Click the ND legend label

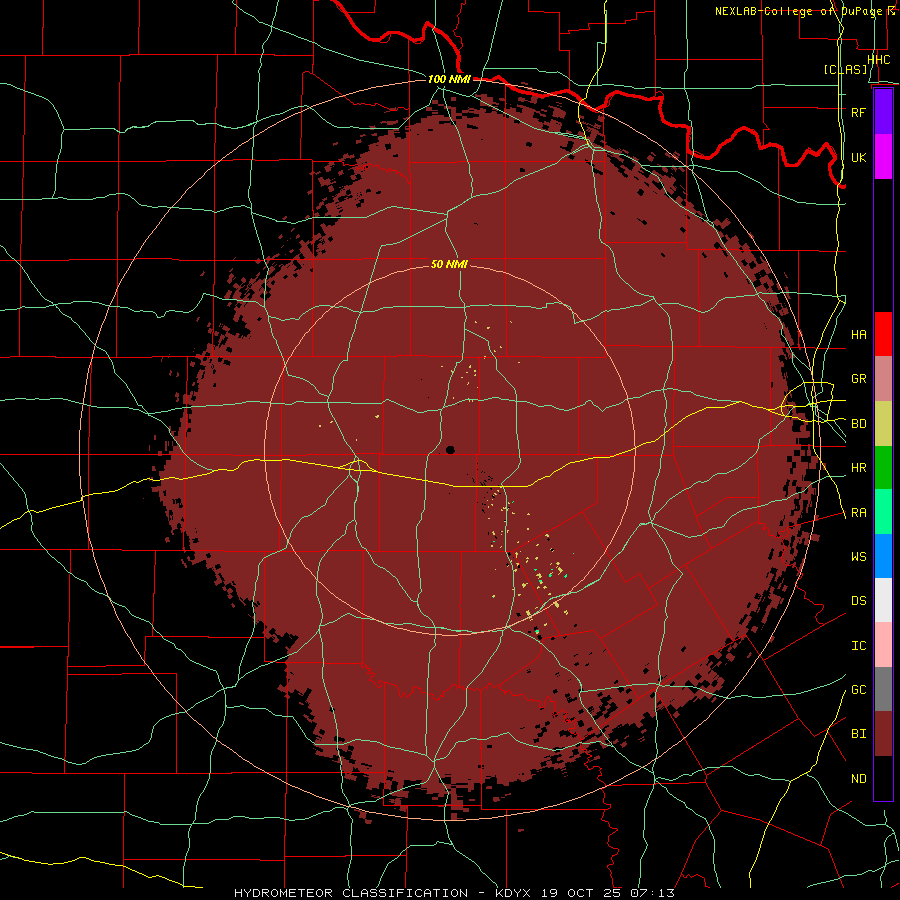coord(858,779)
